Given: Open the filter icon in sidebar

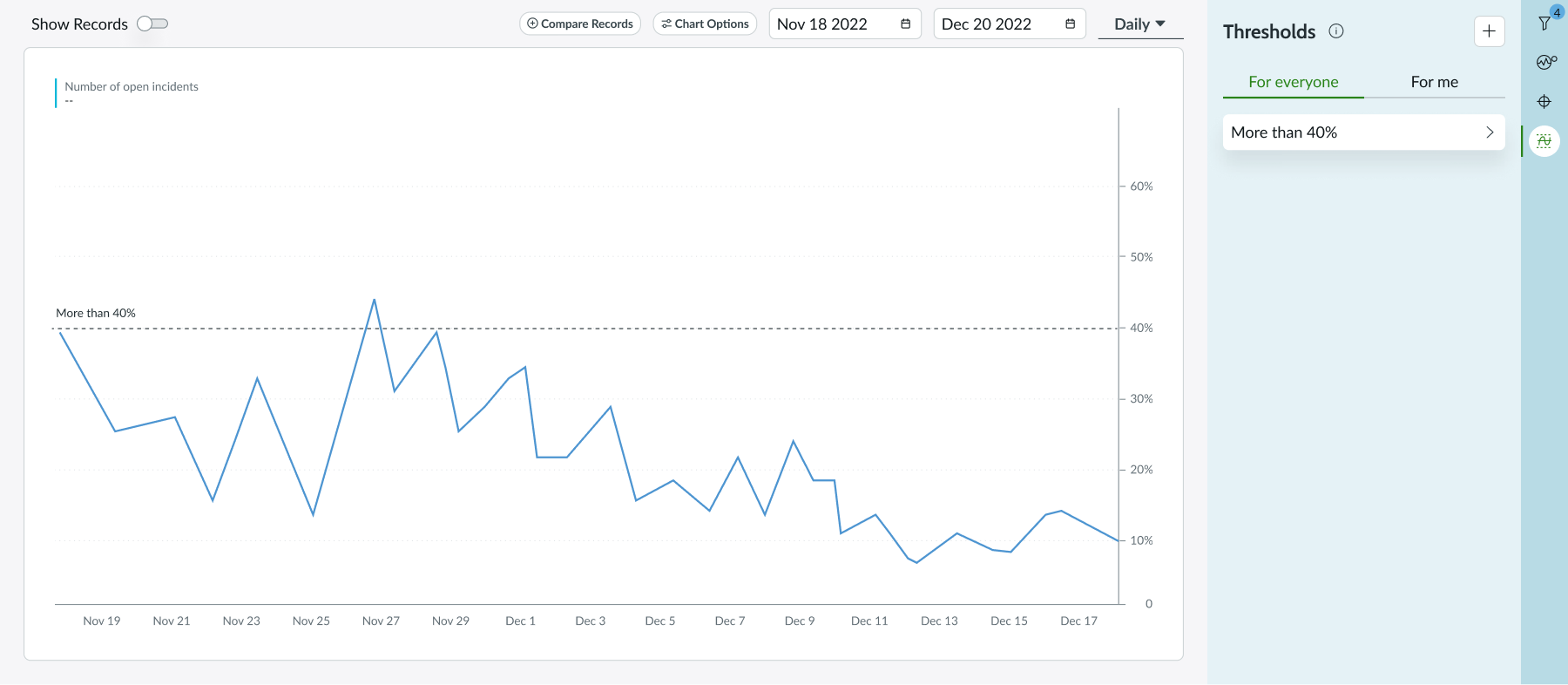Looking at the screenshot, I should click(x=1545, y=22).
